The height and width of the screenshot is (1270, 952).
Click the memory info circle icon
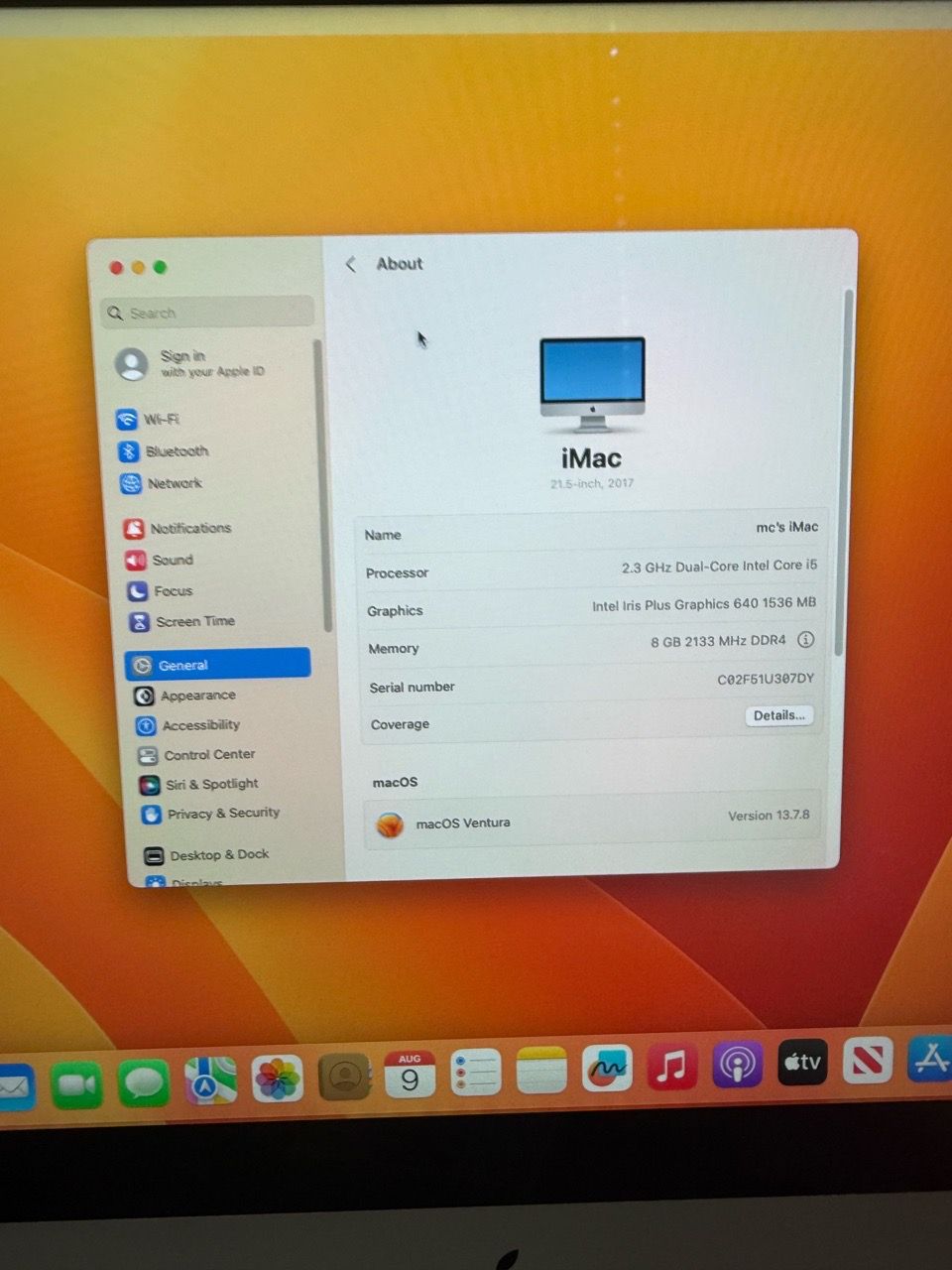[805, 640]
